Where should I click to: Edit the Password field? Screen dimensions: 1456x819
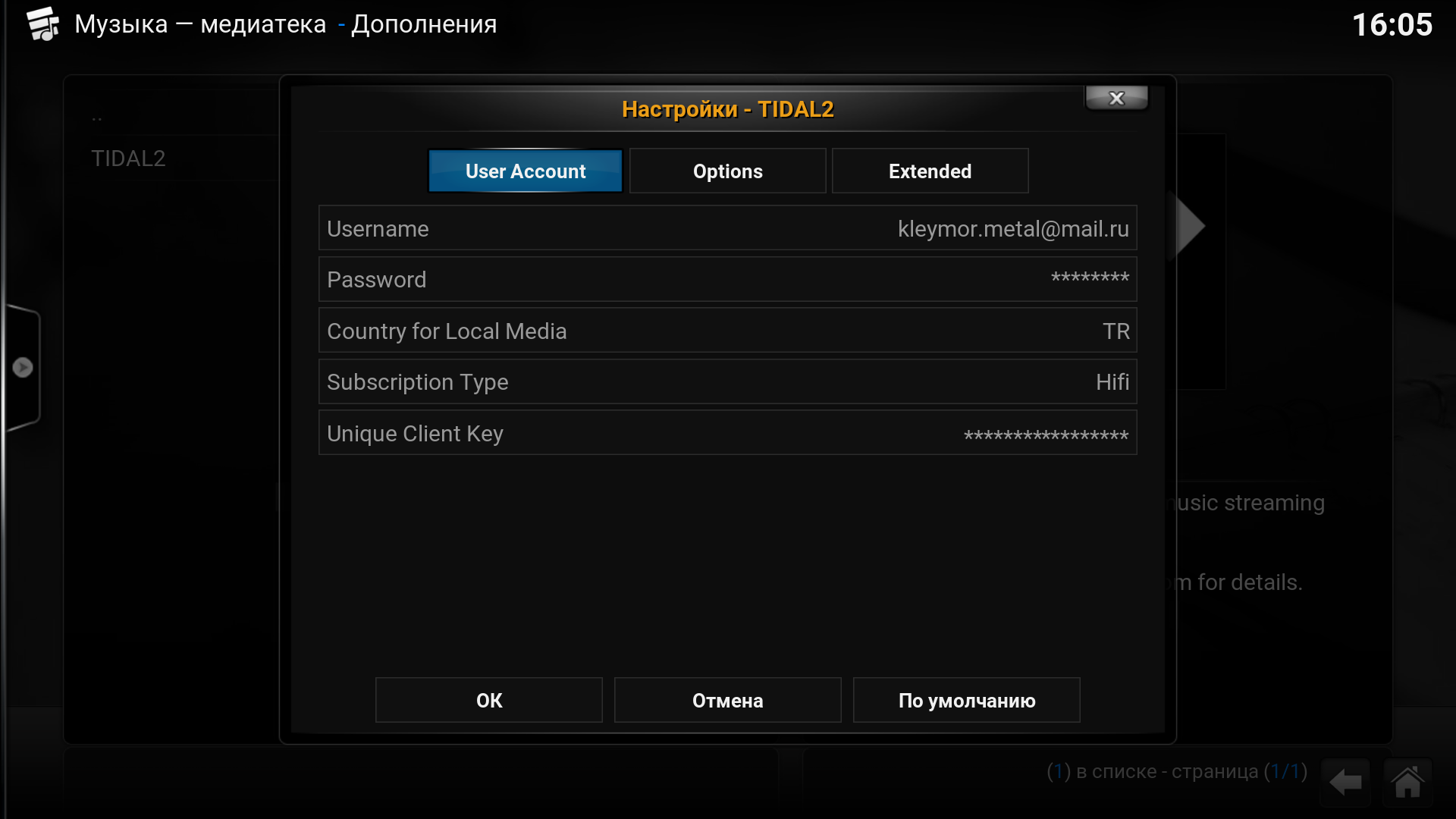(x=728, y=279)
